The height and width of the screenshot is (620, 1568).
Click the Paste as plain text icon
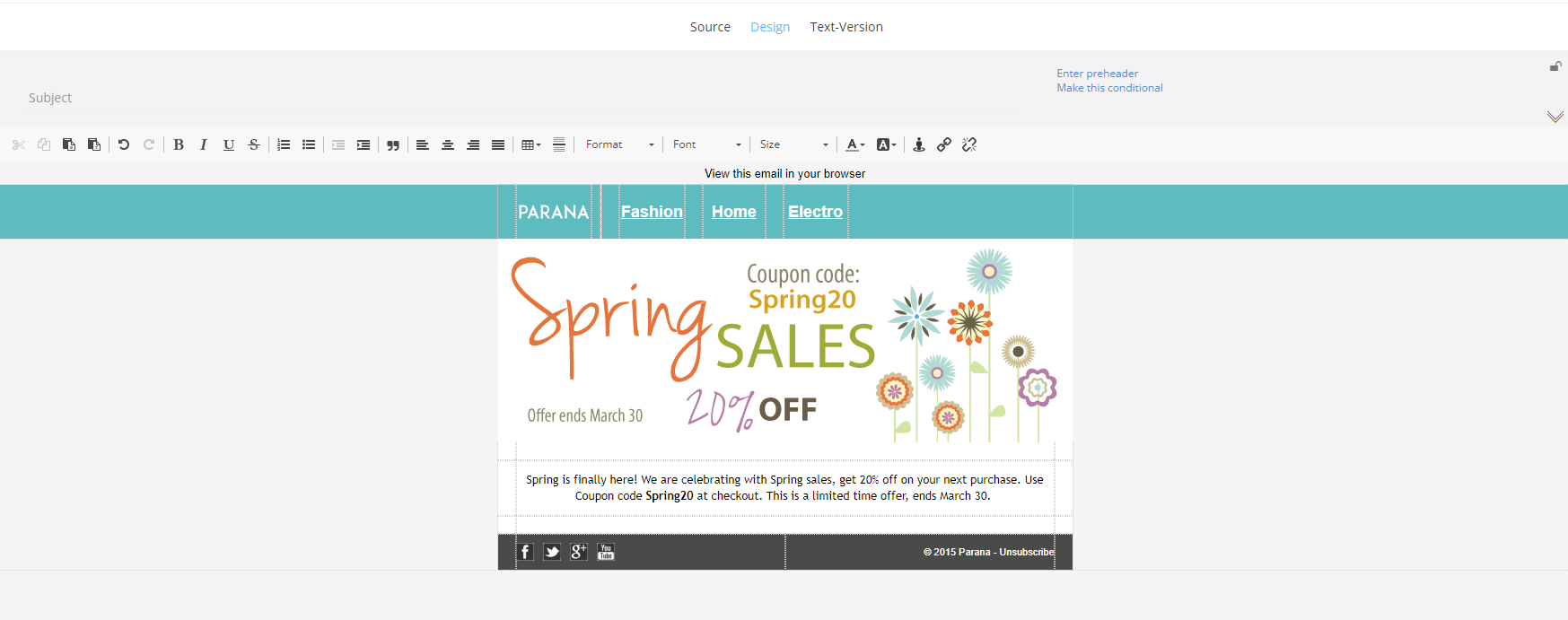coord(94,144)
